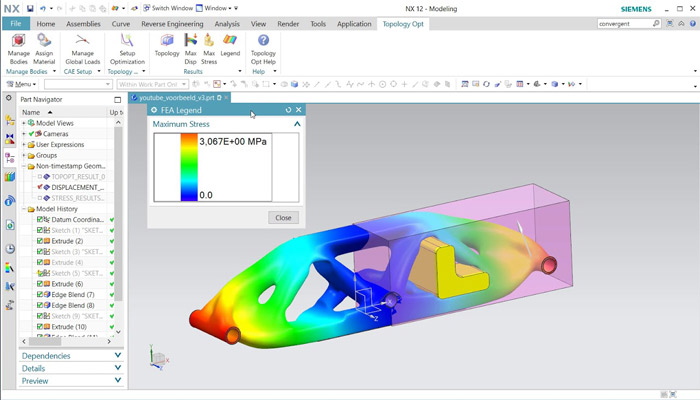Image resolution: width=700 pixels, height=400 pixels.
Task: Open the Menu dropdown
Action: 21,84
